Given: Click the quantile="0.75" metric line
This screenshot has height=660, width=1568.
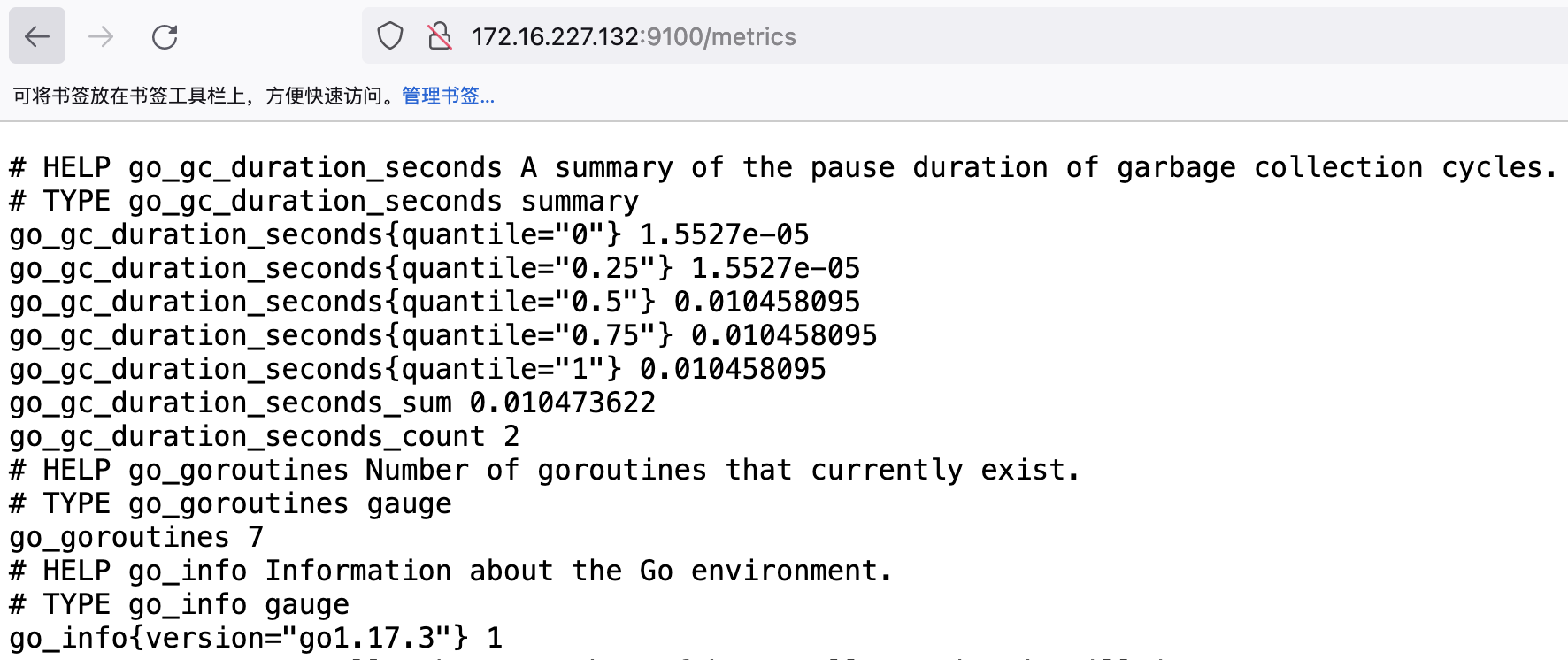Looking at the screenshot, I should pyautogui.click(x=443, y=335).
